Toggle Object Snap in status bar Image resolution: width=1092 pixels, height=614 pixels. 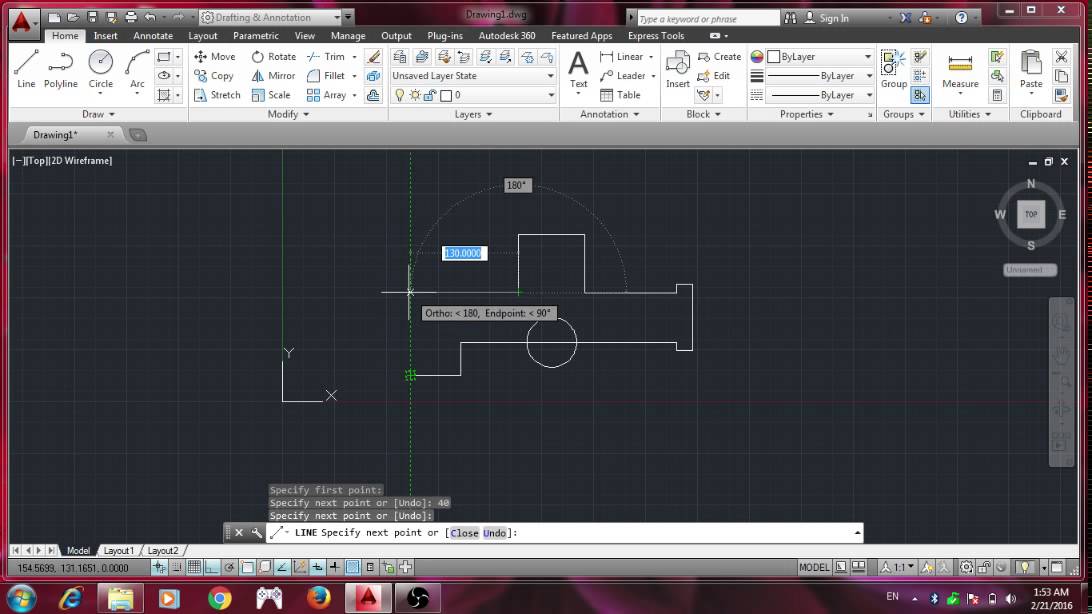tap(247, 567)
